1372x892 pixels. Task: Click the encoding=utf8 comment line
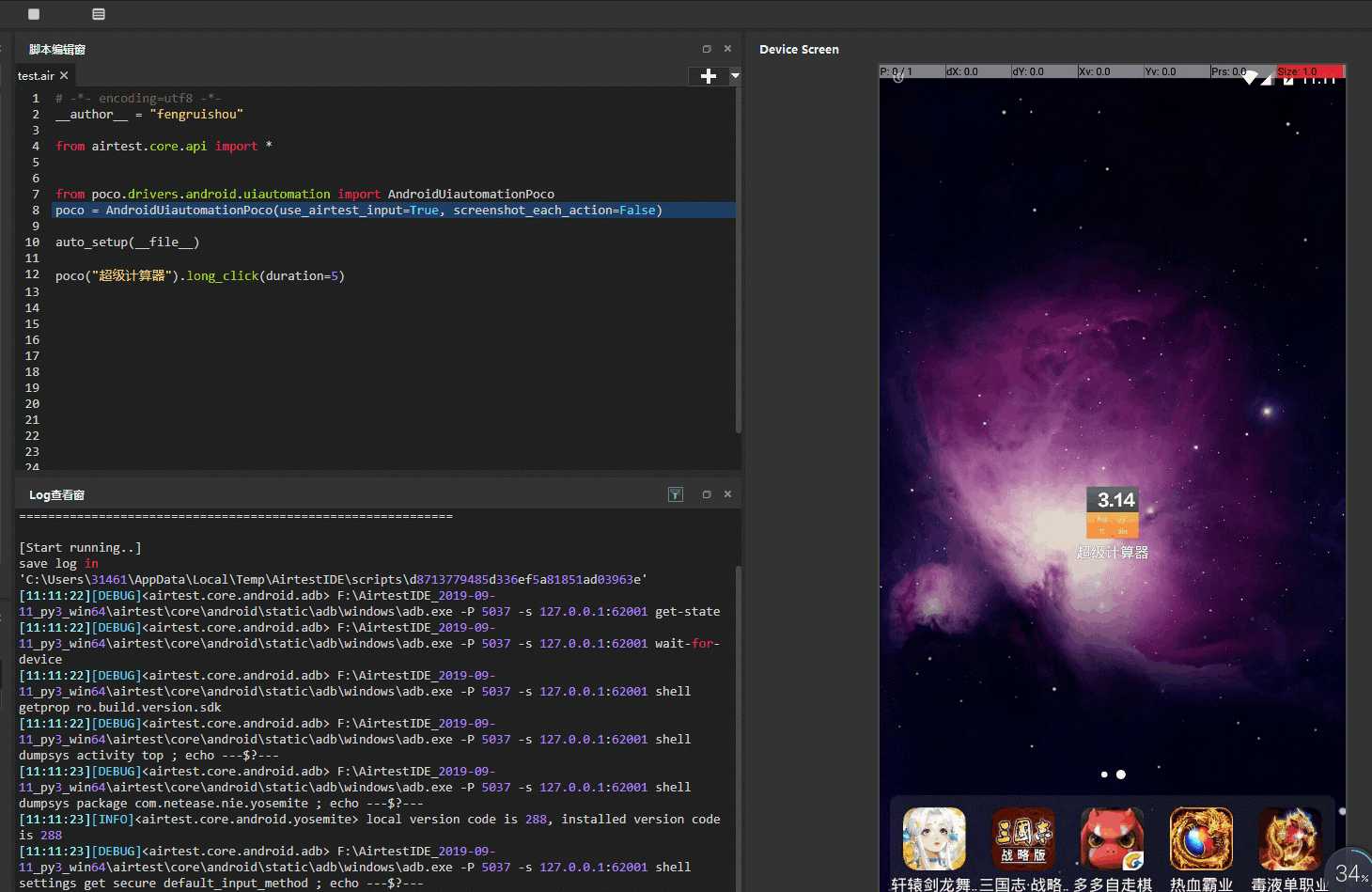(138, 99)
